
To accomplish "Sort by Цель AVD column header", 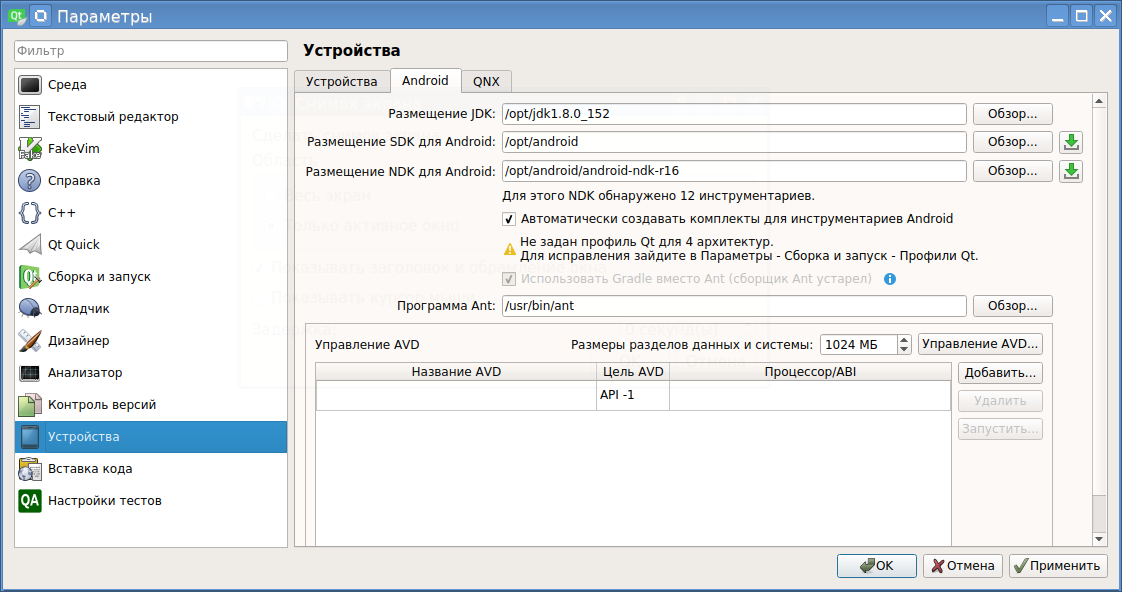I will coord(633,372).
